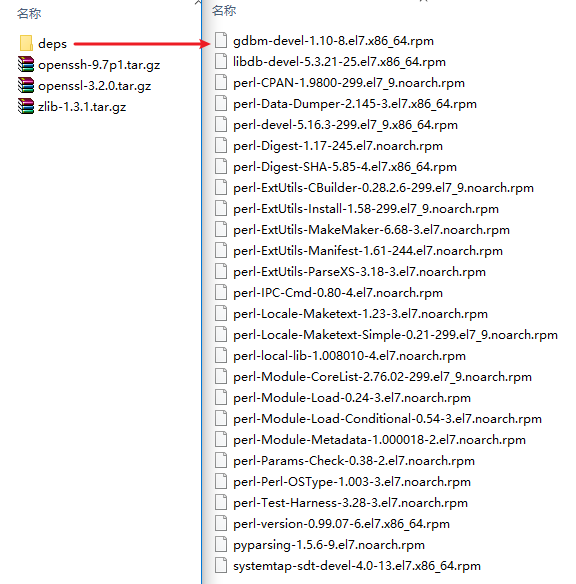Select perl-CPAN-1.9800-299.el7_9.noarch.rpm file name
This screenshot has width=576, height=584.
tap(349, 83)
